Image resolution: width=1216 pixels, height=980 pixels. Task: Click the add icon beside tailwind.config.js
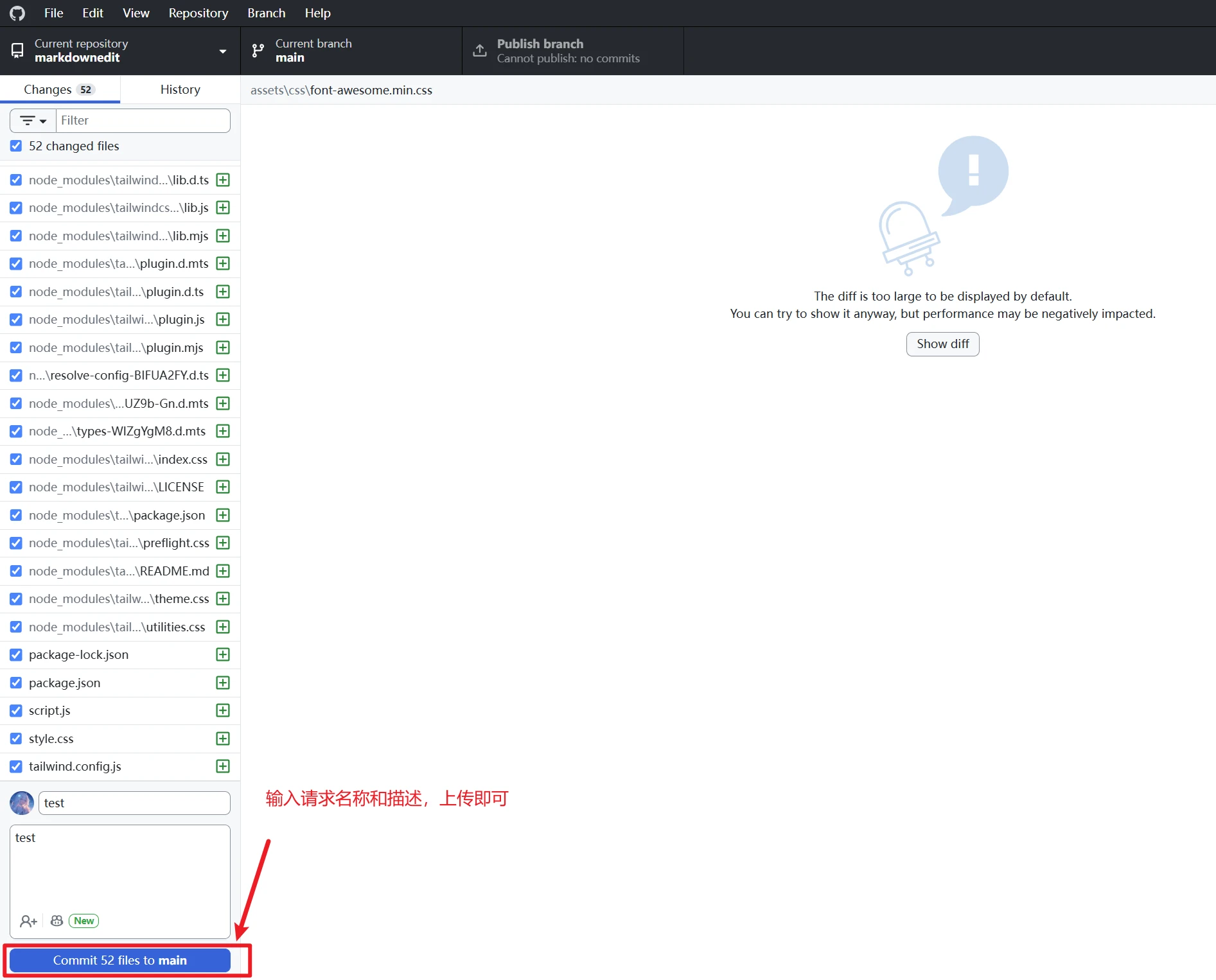(222, 766)
